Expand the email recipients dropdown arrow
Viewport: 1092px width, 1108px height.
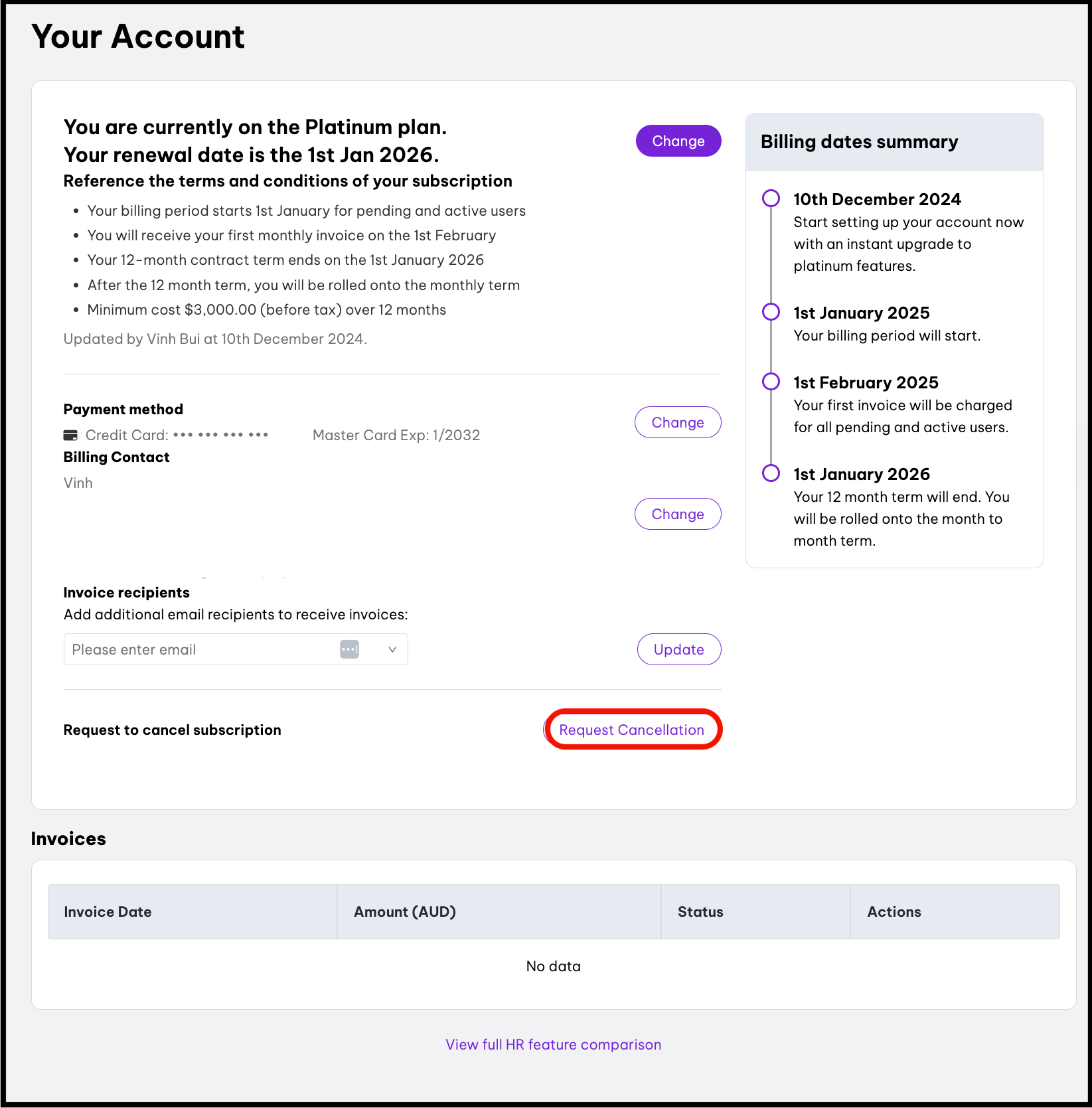click(392, 649)
